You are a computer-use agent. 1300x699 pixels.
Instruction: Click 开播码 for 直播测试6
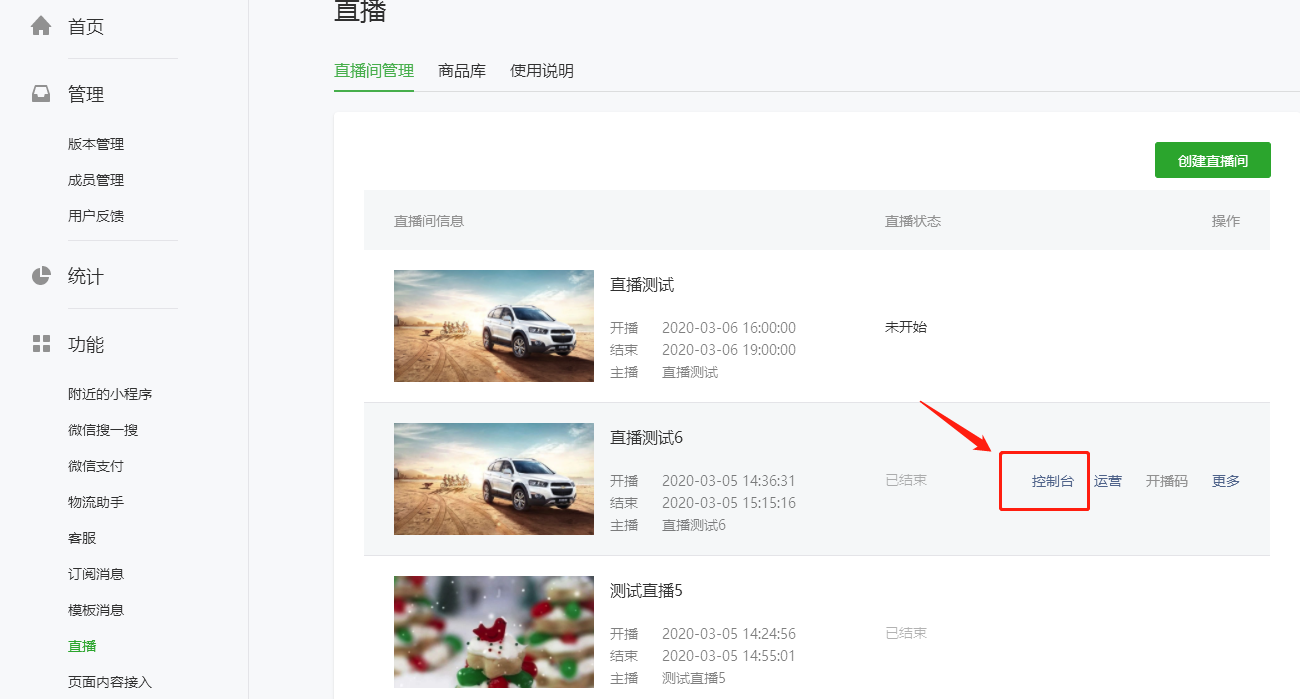coord(1167,481)
